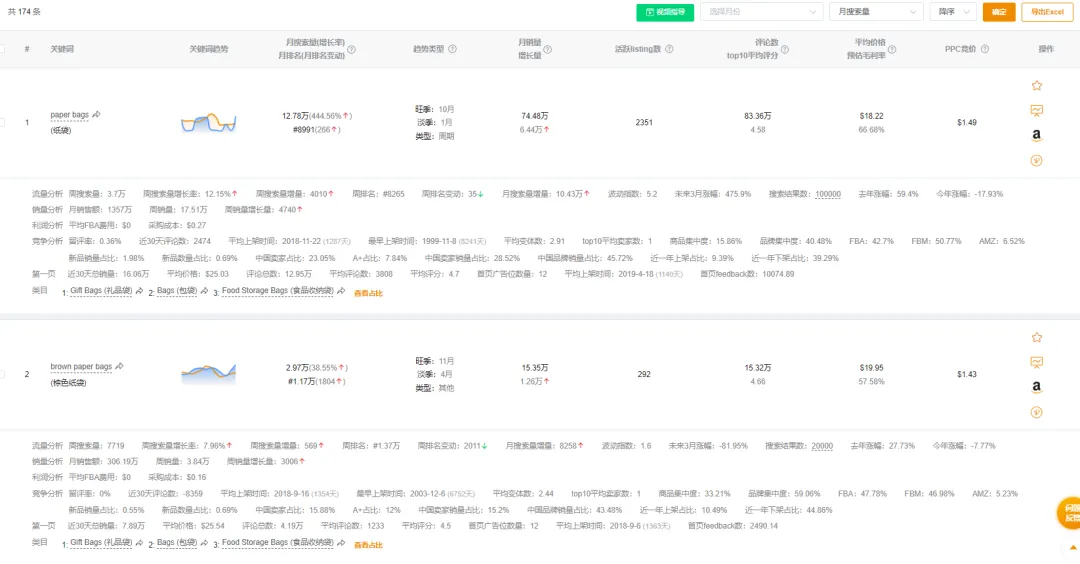The image size is (1080, 564).
Task: Click 查看占比 link in the paper bags category row
Action: point(368,293)
